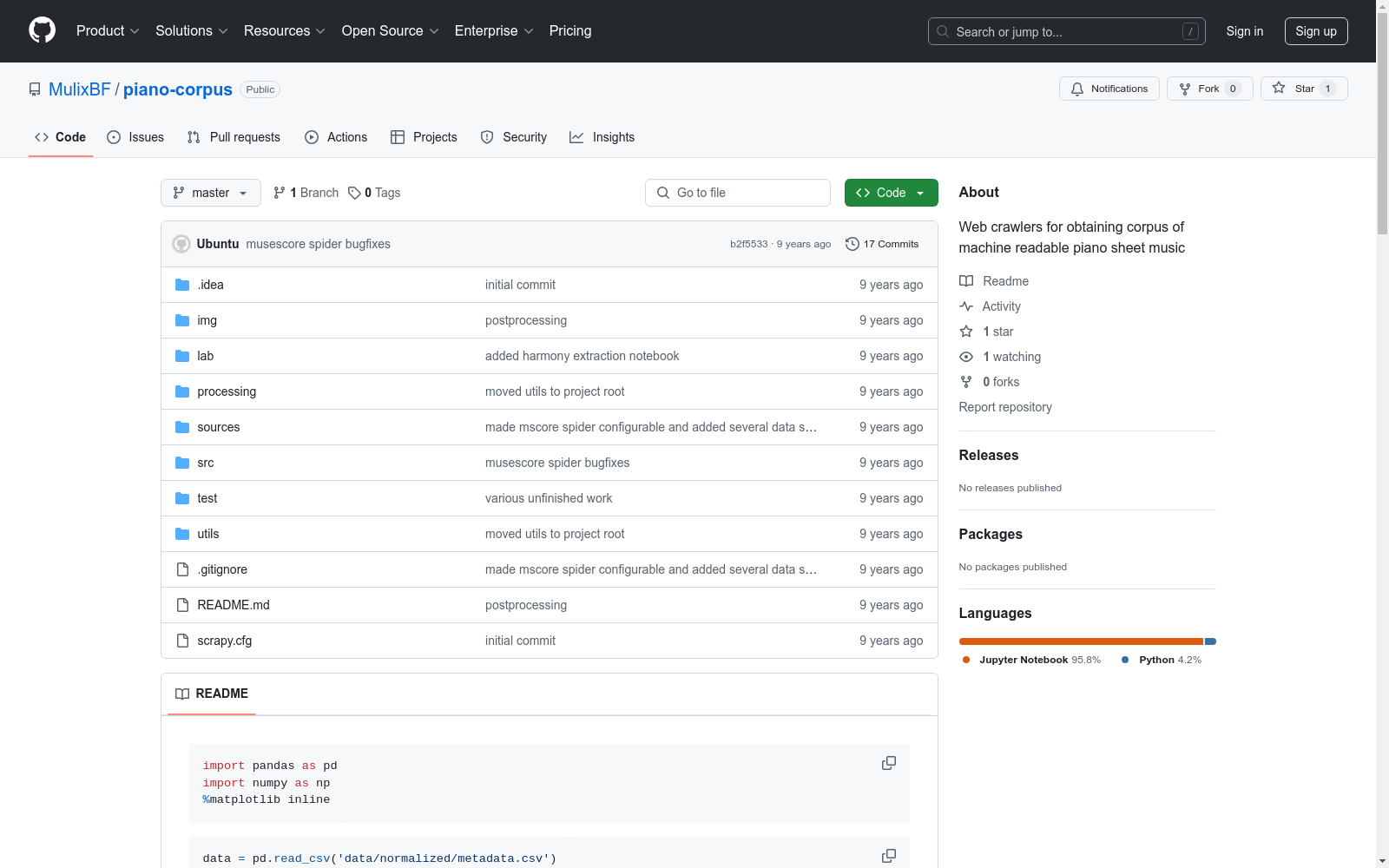Open the src folder
The image size is (1389, 868).
[x=206, y=463]
